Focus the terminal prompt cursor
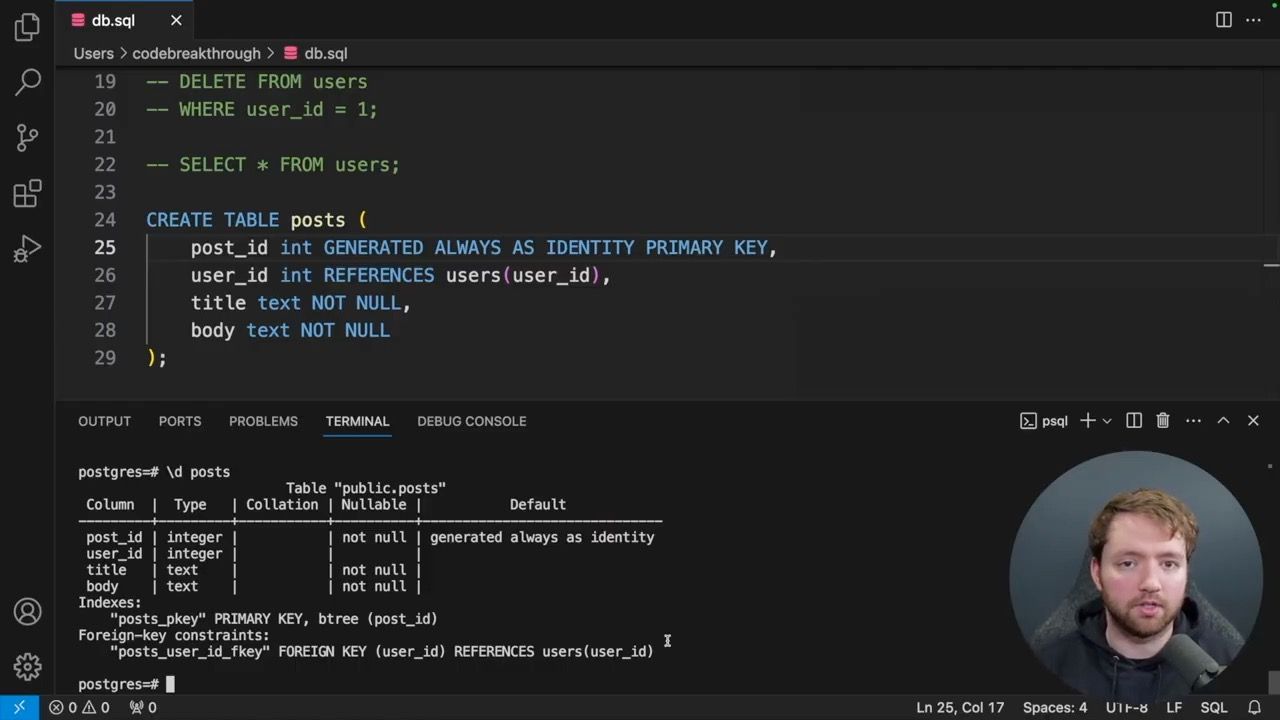The image size is (1280, 720). point(170,684)
